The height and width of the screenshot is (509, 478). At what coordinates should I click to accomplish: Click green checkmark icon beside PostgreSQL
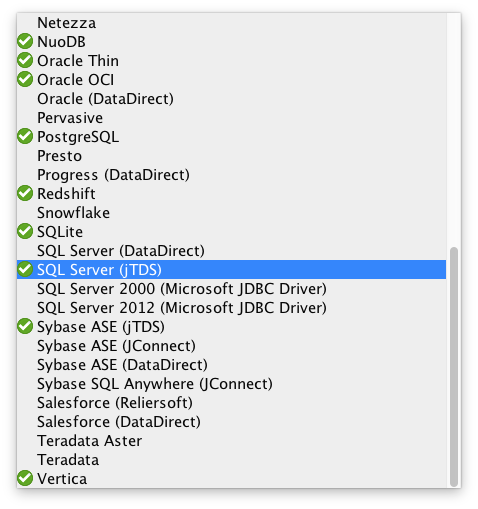click(x=25, y=136)
